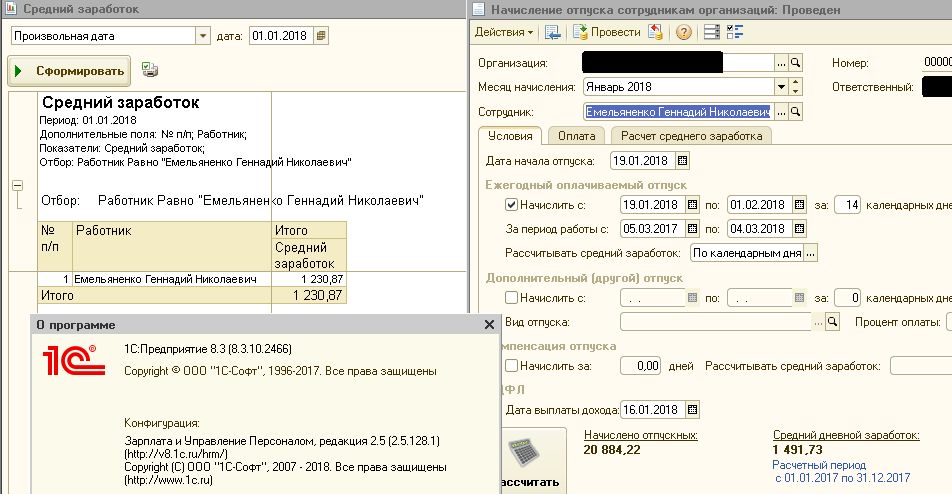This screenshot has width=952, height=494.
Task: Click the magnifier icon for Сотрудник
Action: (795, 112)
